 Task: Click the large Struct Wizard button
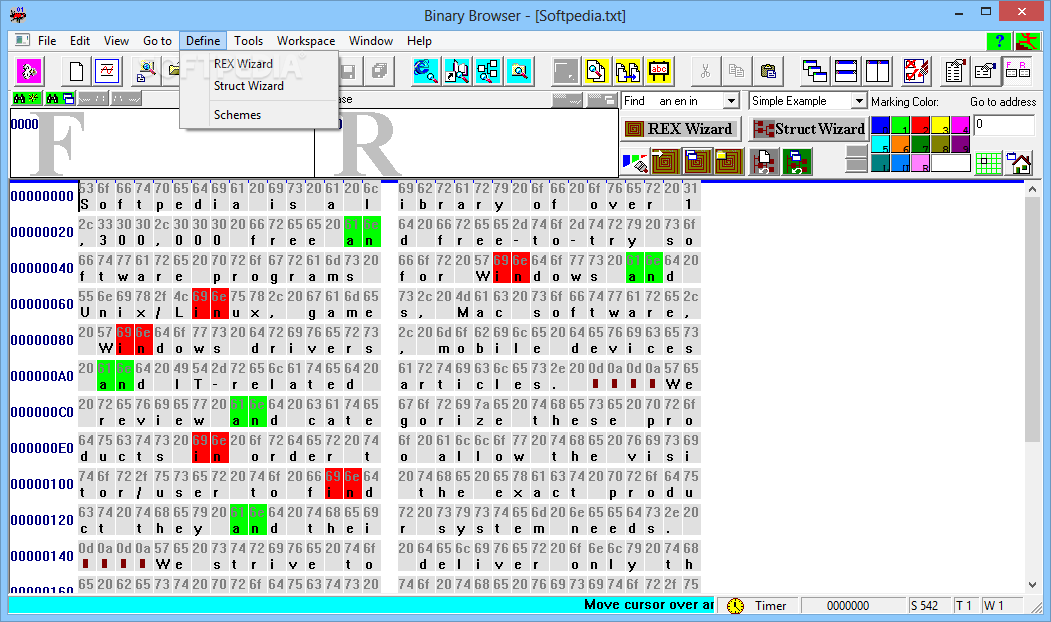pos(809,129)
